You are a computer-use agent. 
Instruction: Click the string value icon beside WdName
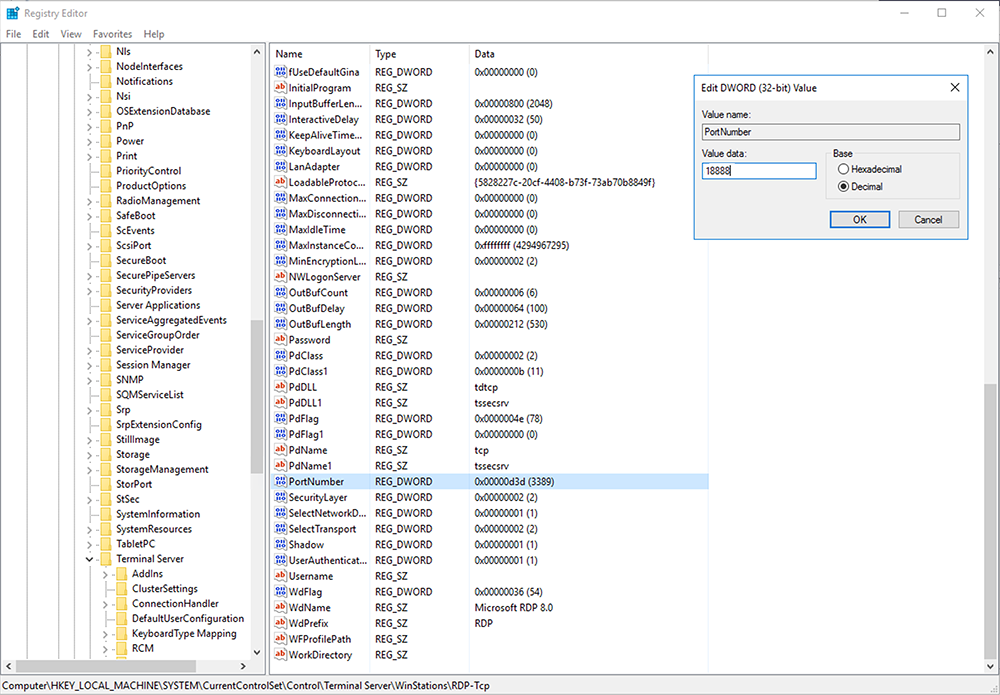click(x=281, y=608)
